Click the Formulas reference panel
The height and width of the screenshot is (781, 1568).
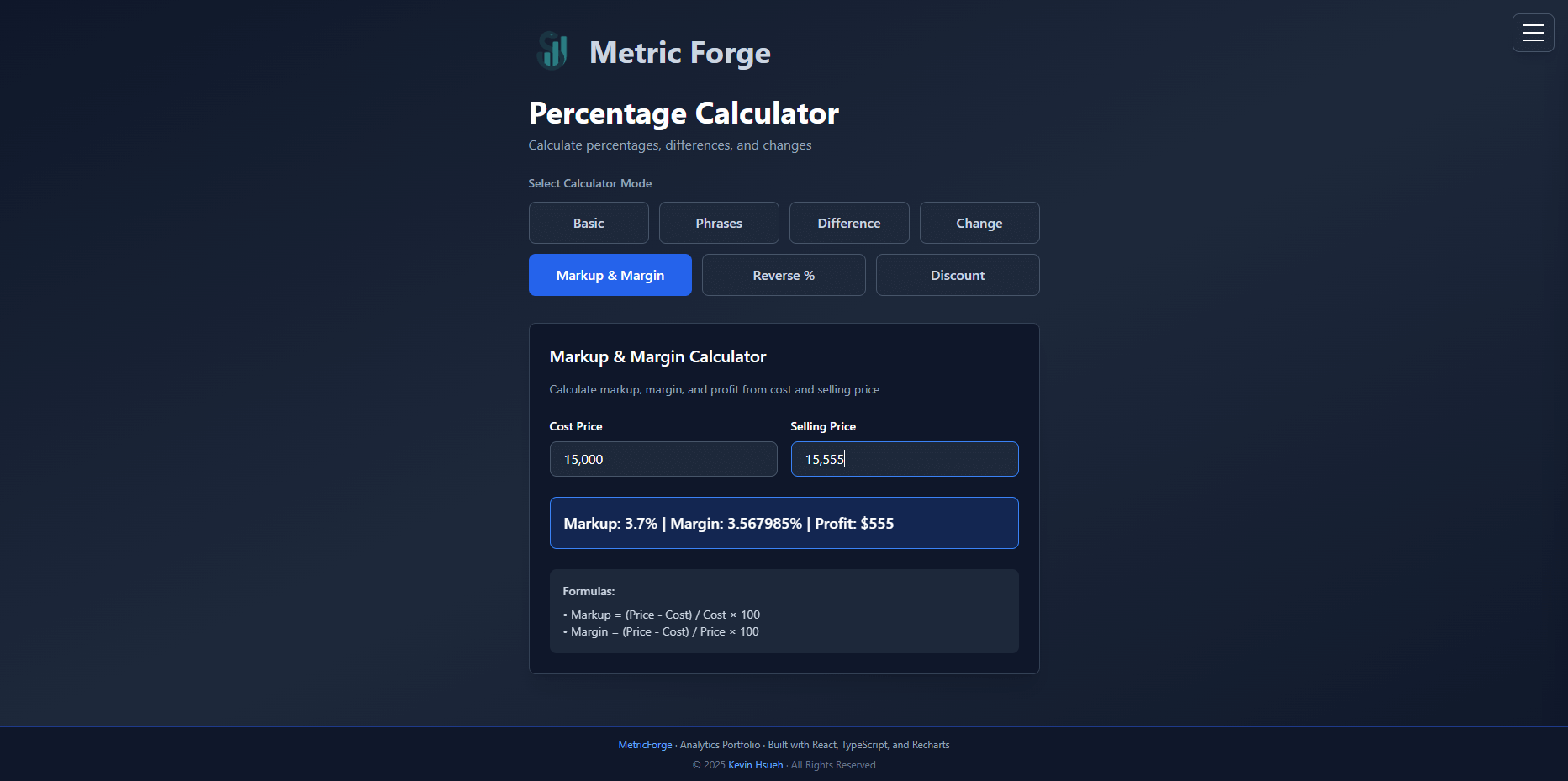click(784, 611)
